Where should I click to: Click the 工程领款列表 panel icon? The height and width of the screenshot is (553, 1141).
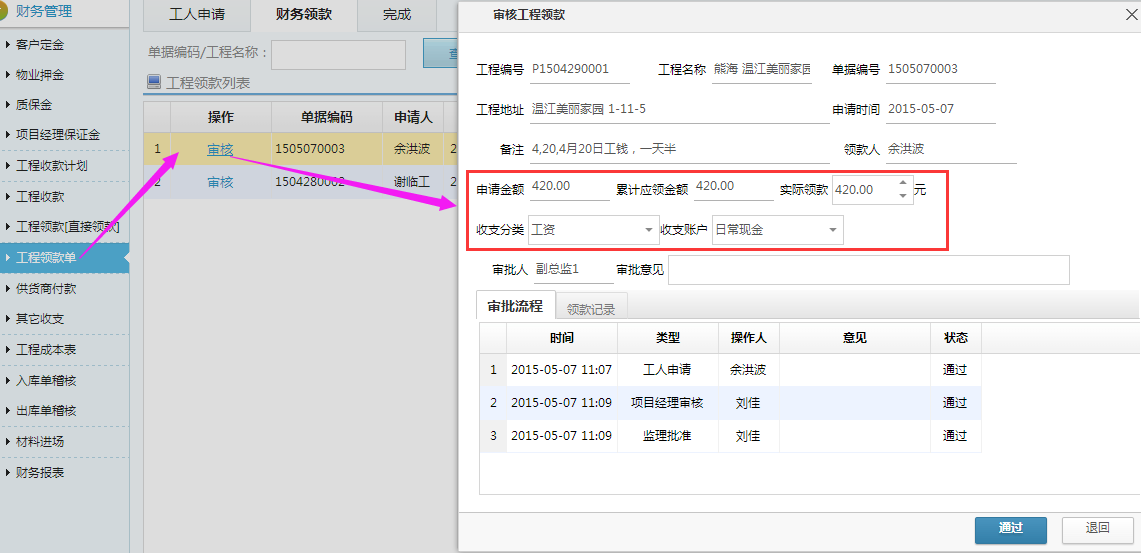tap(153, 83)
